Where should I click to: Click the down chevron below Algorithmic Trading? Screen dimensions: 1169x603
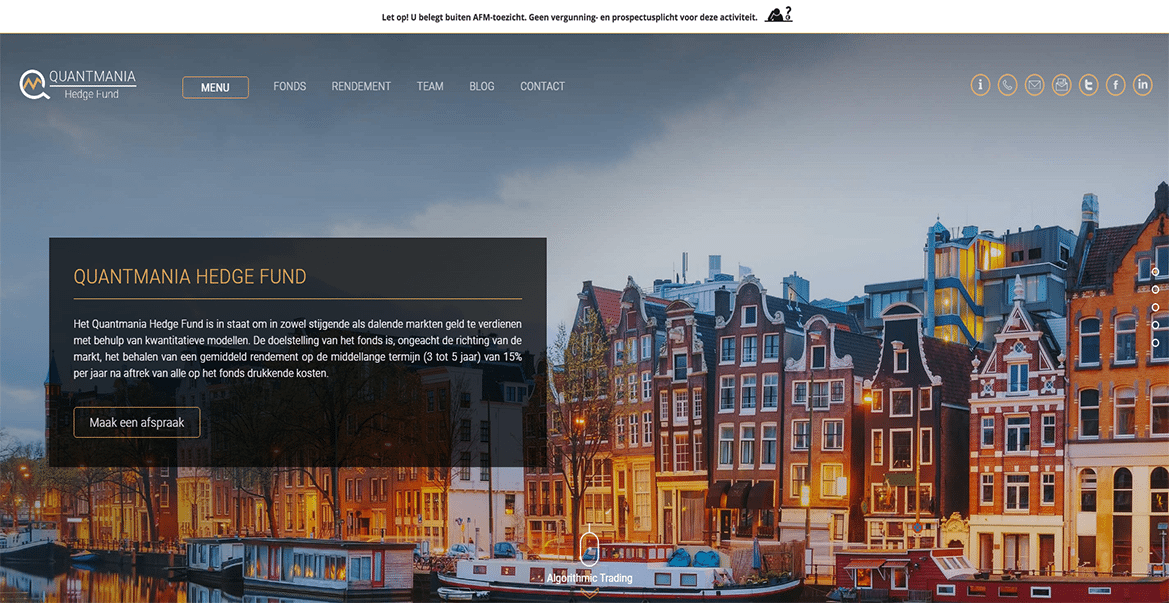590,593
